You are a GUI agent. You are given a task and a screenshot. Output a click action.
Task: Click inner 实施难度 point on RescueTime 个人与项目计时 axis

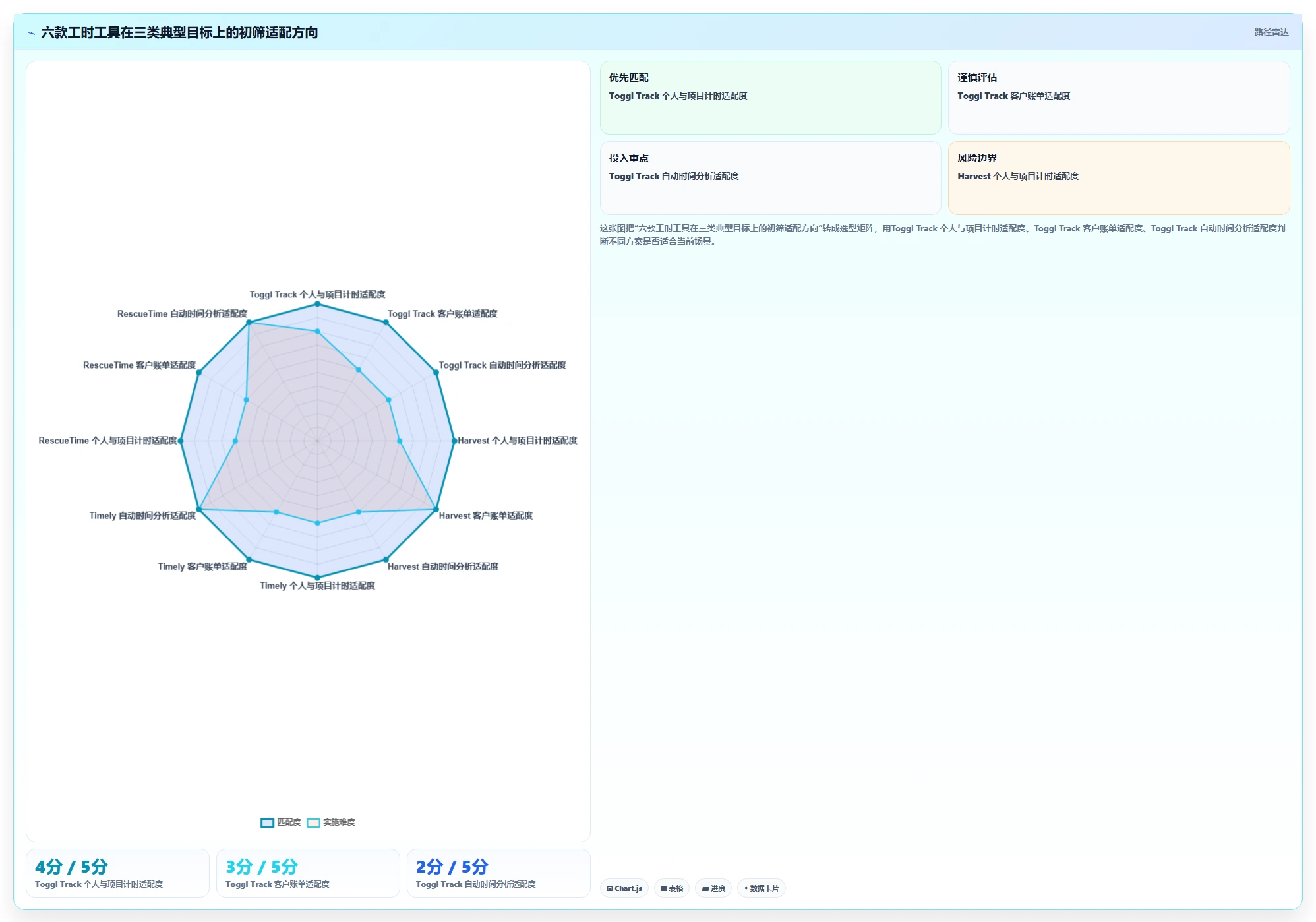235,441
